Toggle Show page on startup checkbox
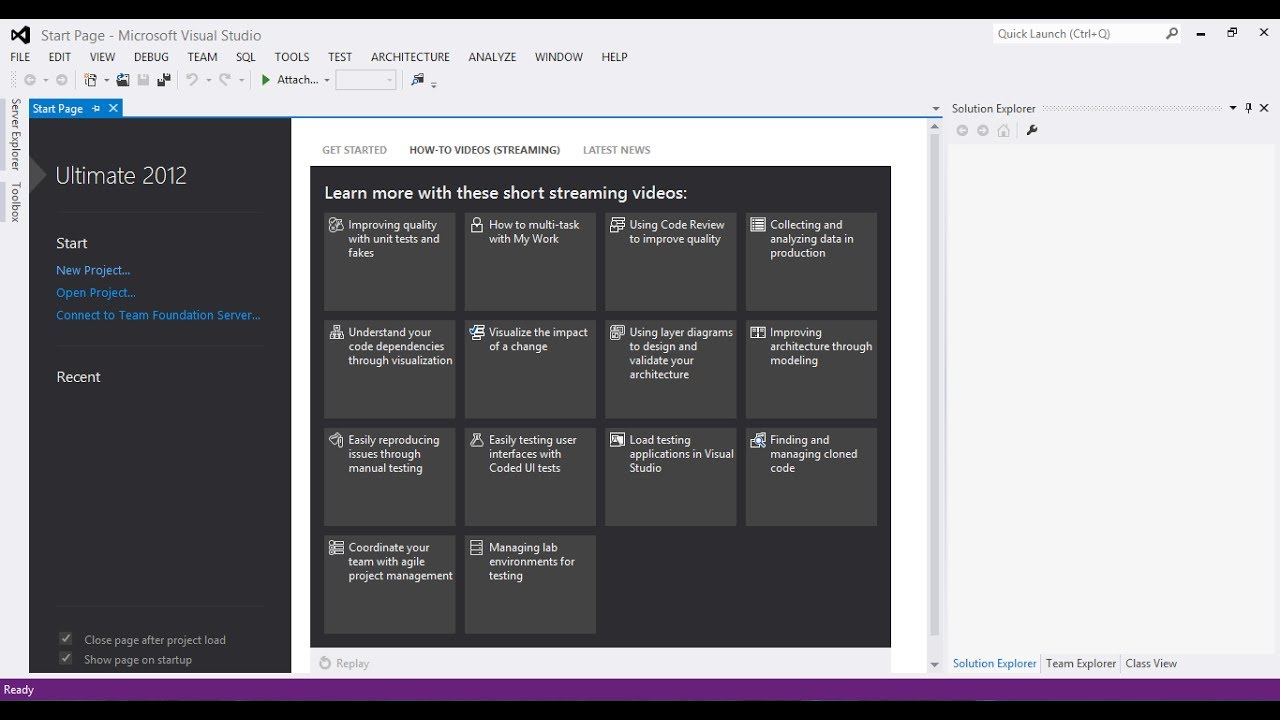This screenshot has height=720, width=1280. (x=66, y=659)
